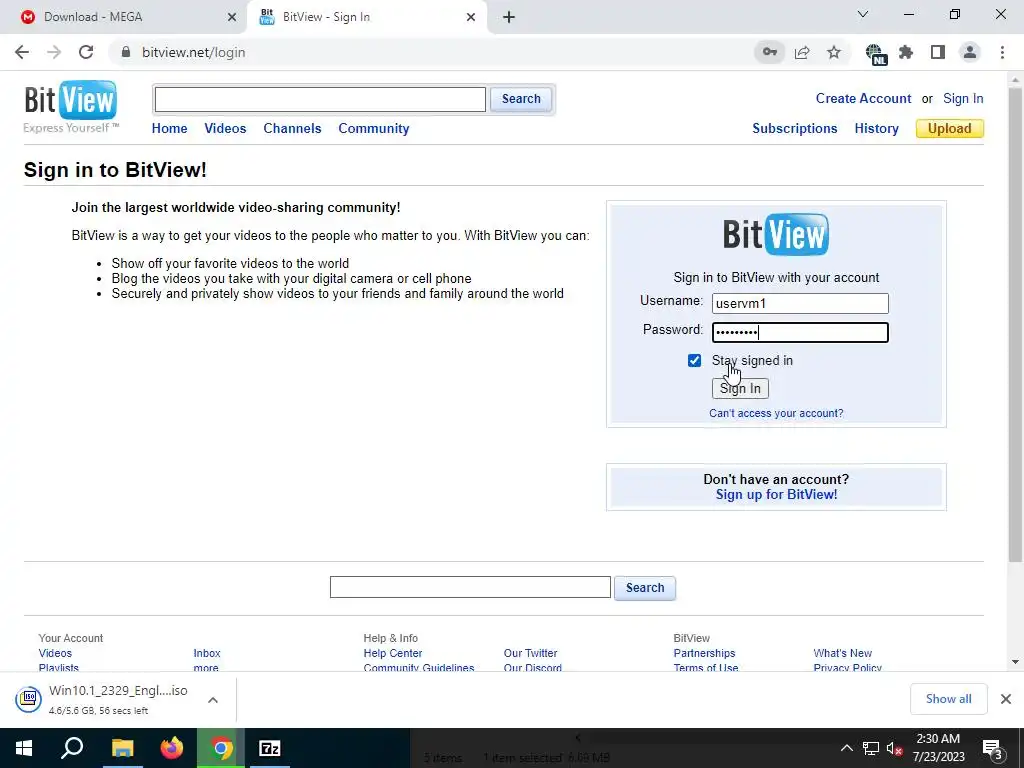Click the page vertical scrollbar

coord(1015,327)
